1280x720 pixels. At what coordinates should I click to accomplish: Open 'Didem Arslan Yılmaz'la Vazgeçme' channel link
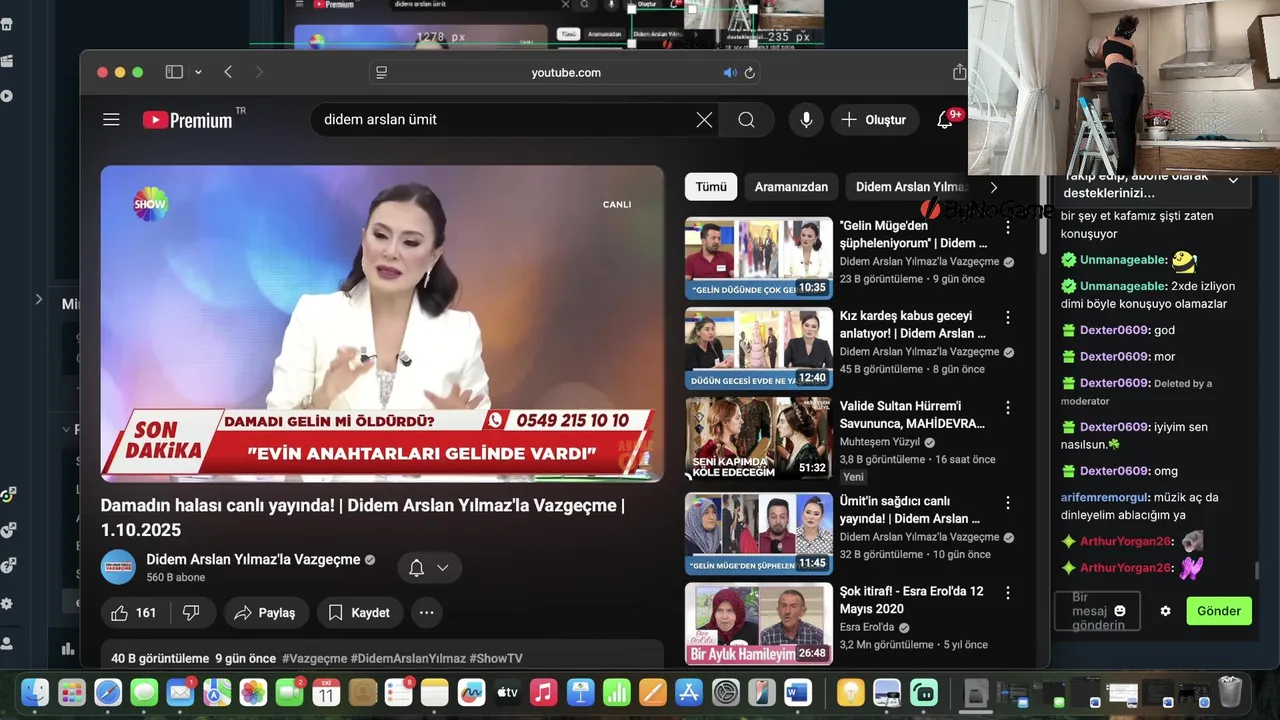[253, 559]
